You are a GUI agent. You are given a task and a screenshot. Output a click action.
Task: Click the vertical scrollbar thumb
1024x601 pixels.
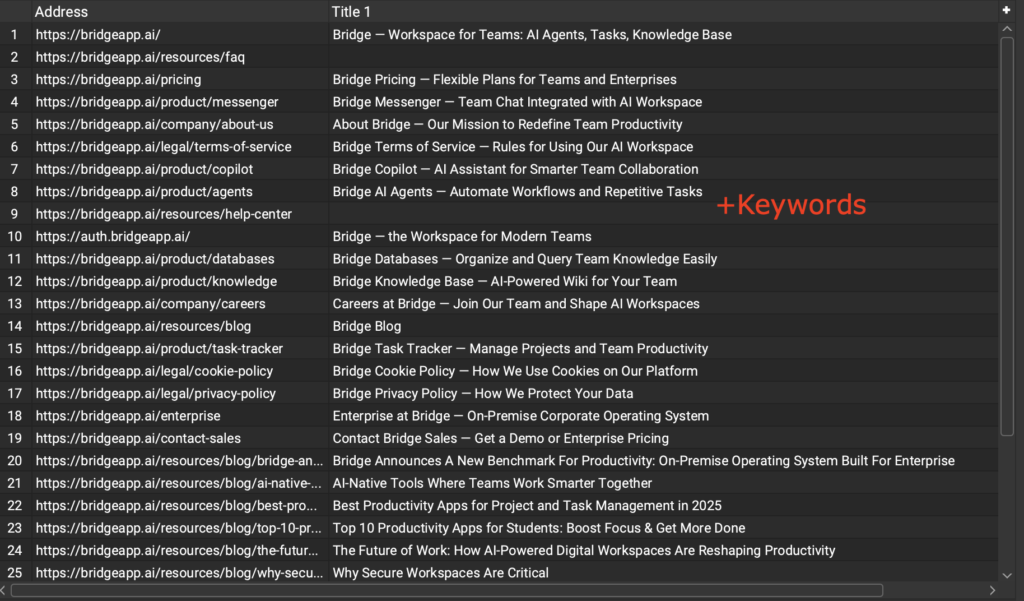point(1006,230)
